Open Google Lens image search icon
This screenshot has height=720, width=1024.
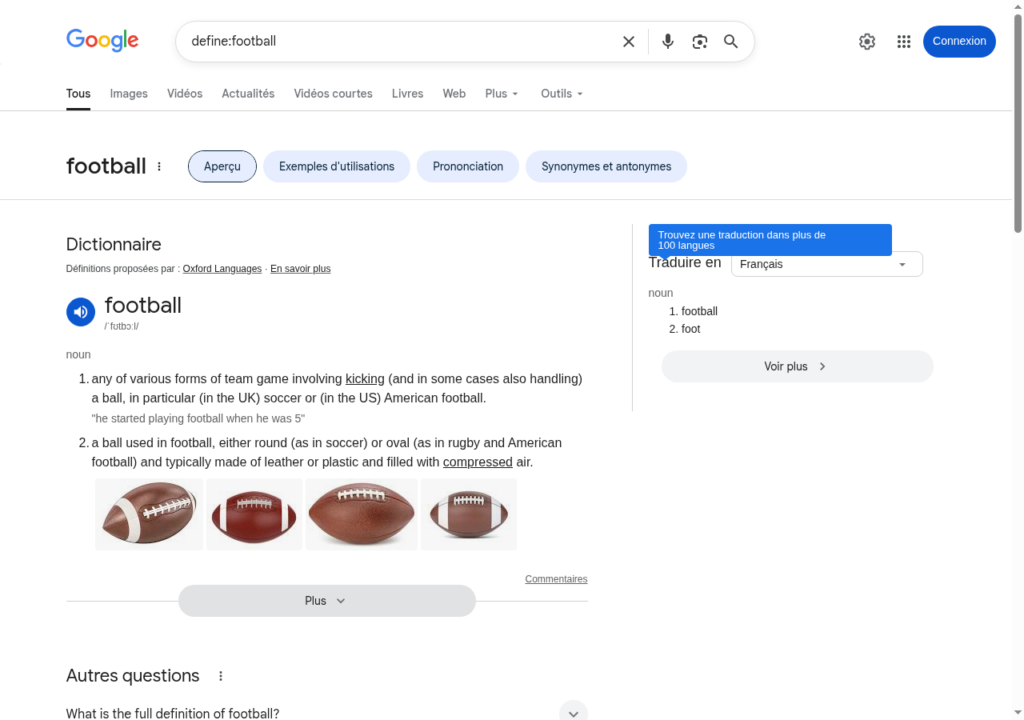pyautogui.click(x=700, y=41)
